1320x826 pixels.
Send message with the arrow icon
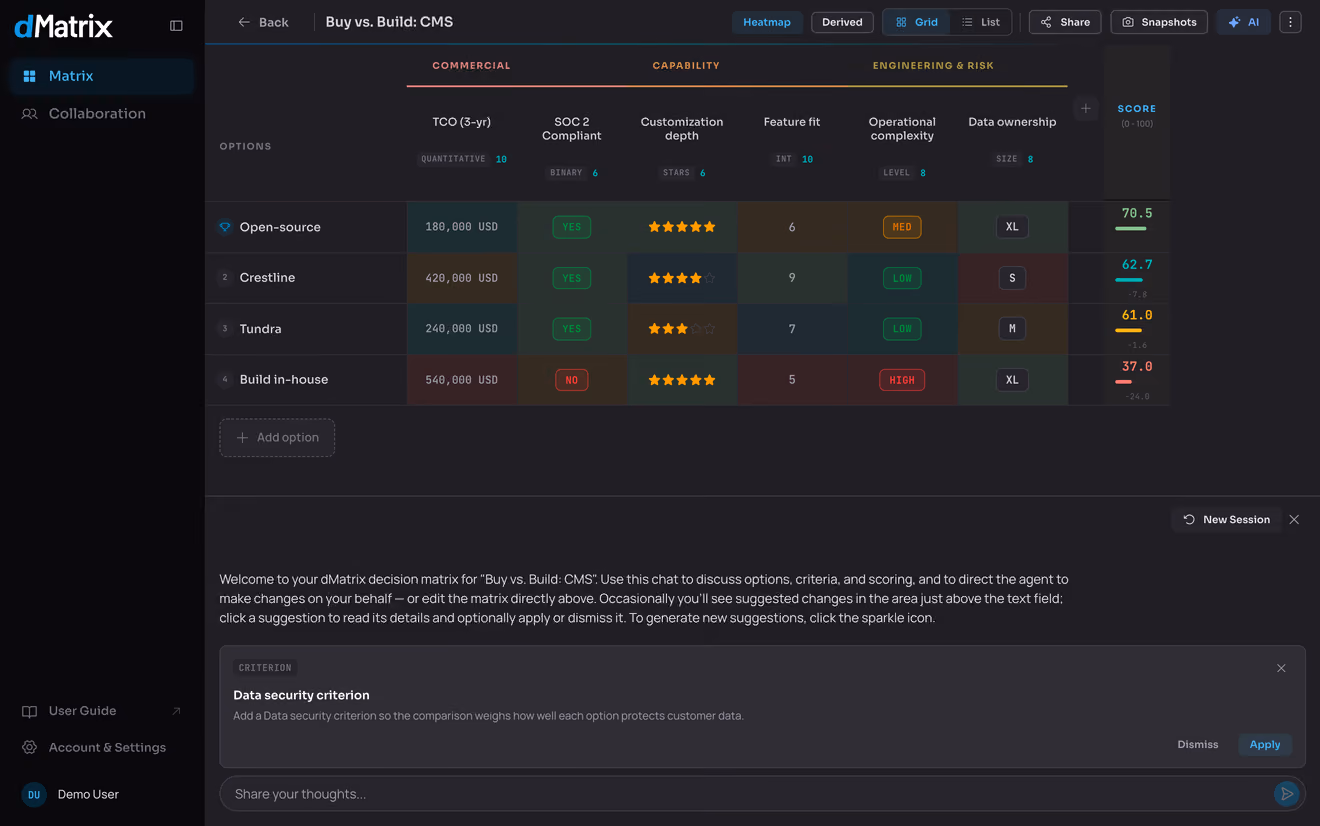(x=1286, y=794)
